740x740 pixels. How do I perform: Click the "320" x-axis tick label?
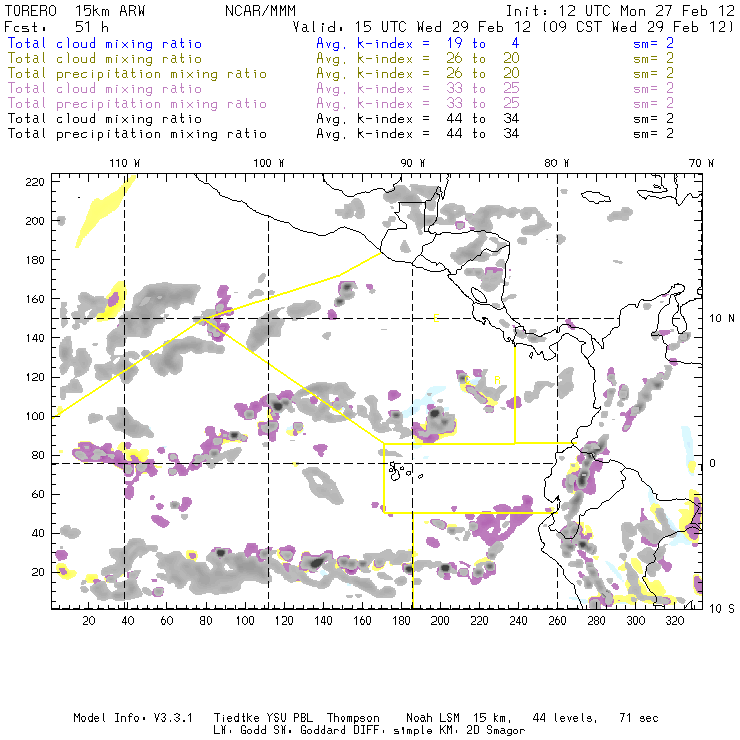click(674, 621)
